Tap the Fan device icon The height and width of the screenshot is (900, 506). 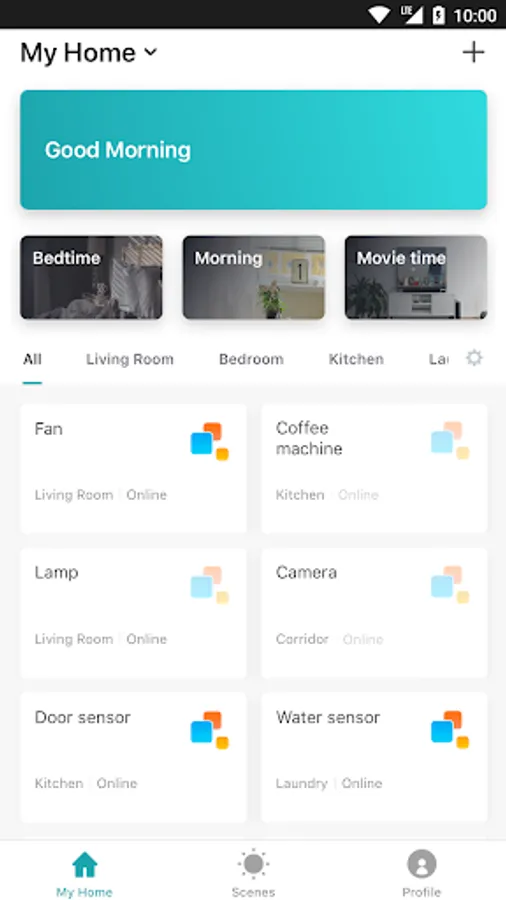pos(209,441)
